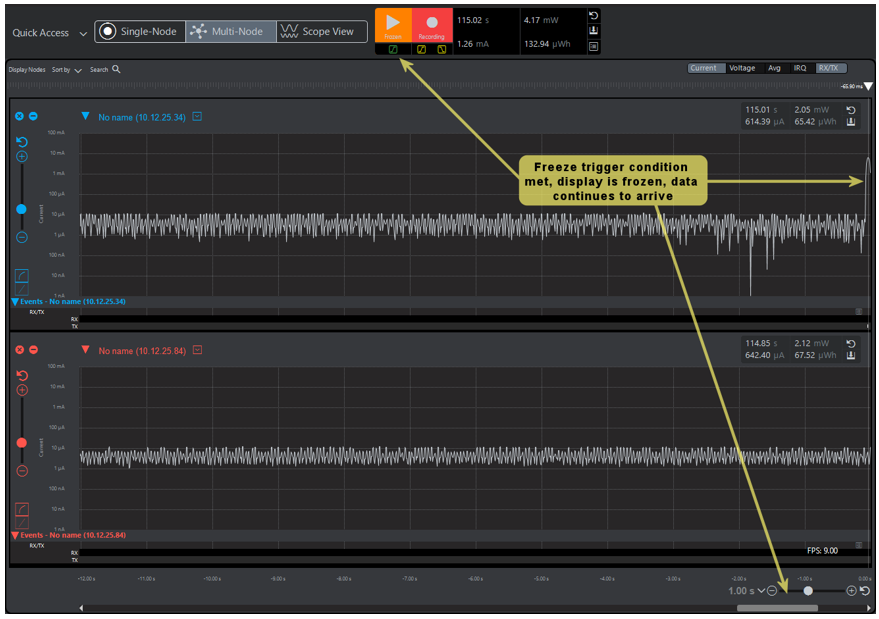
Task: Toggle the IRQ events display
Action: tap(800, 68)
